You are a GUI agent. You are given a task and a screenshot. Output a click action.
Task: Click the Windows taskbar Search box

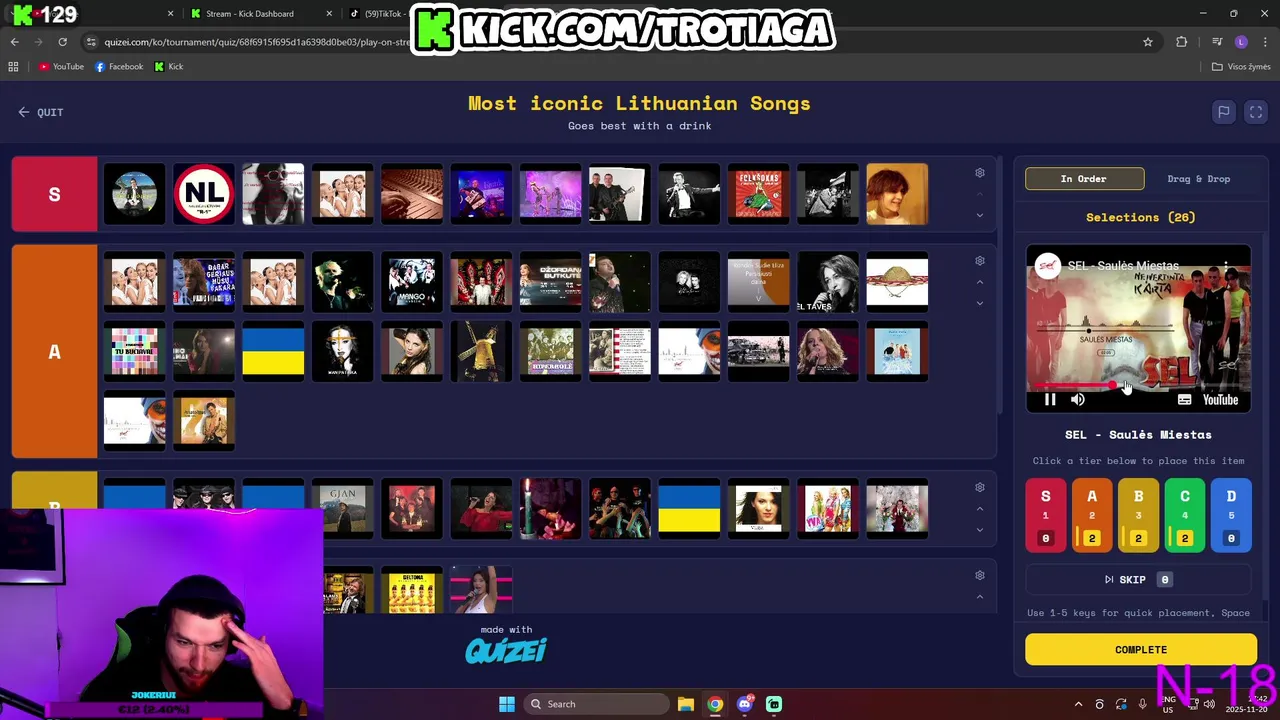tap(596, 704)
